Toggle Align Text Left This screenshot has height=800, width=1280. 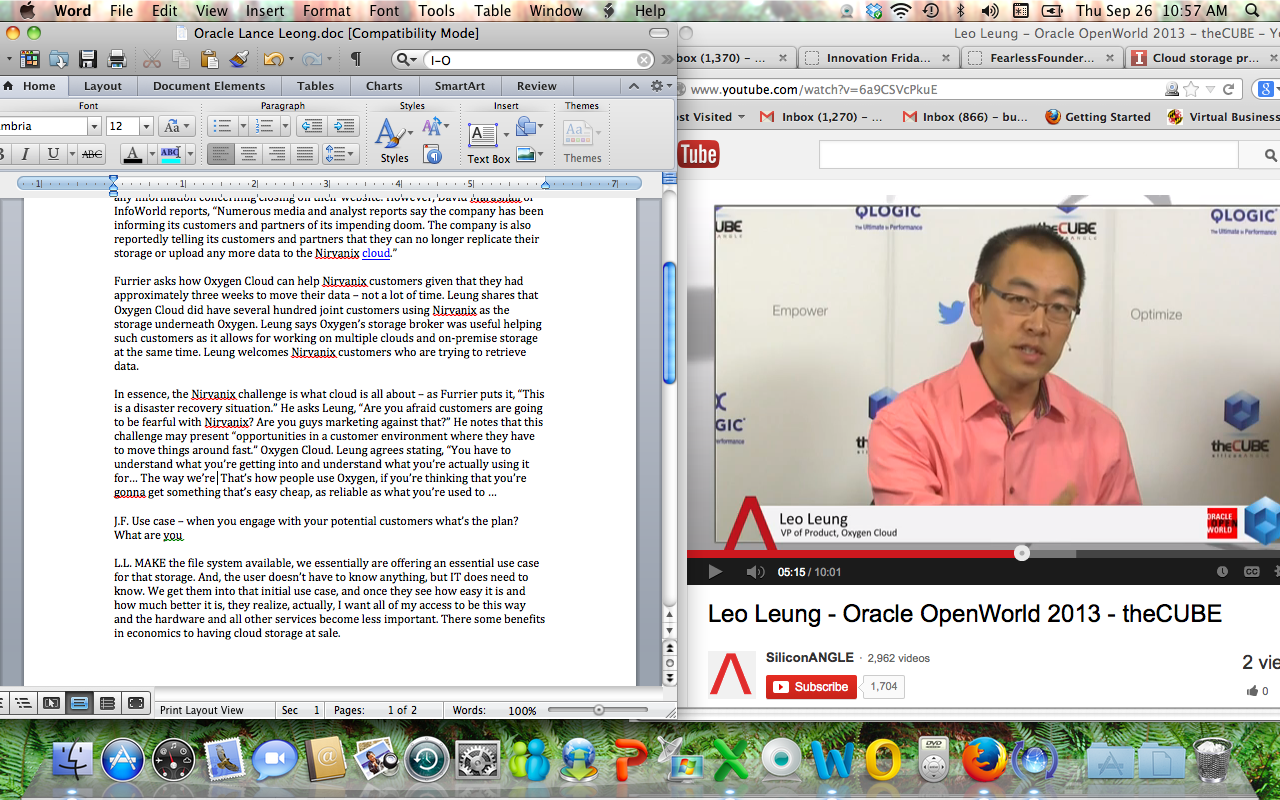221,154
